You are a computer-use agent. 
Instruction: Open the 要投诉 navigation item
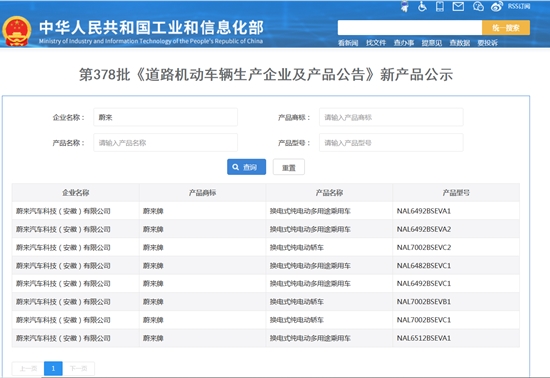pyautogui.click(x=488, y=43)
